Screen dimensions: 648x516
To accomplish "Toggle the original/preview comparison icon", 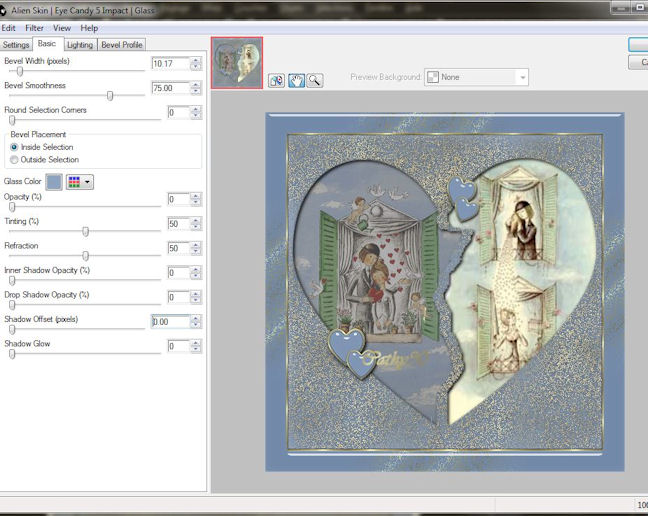I will (276, 80).
